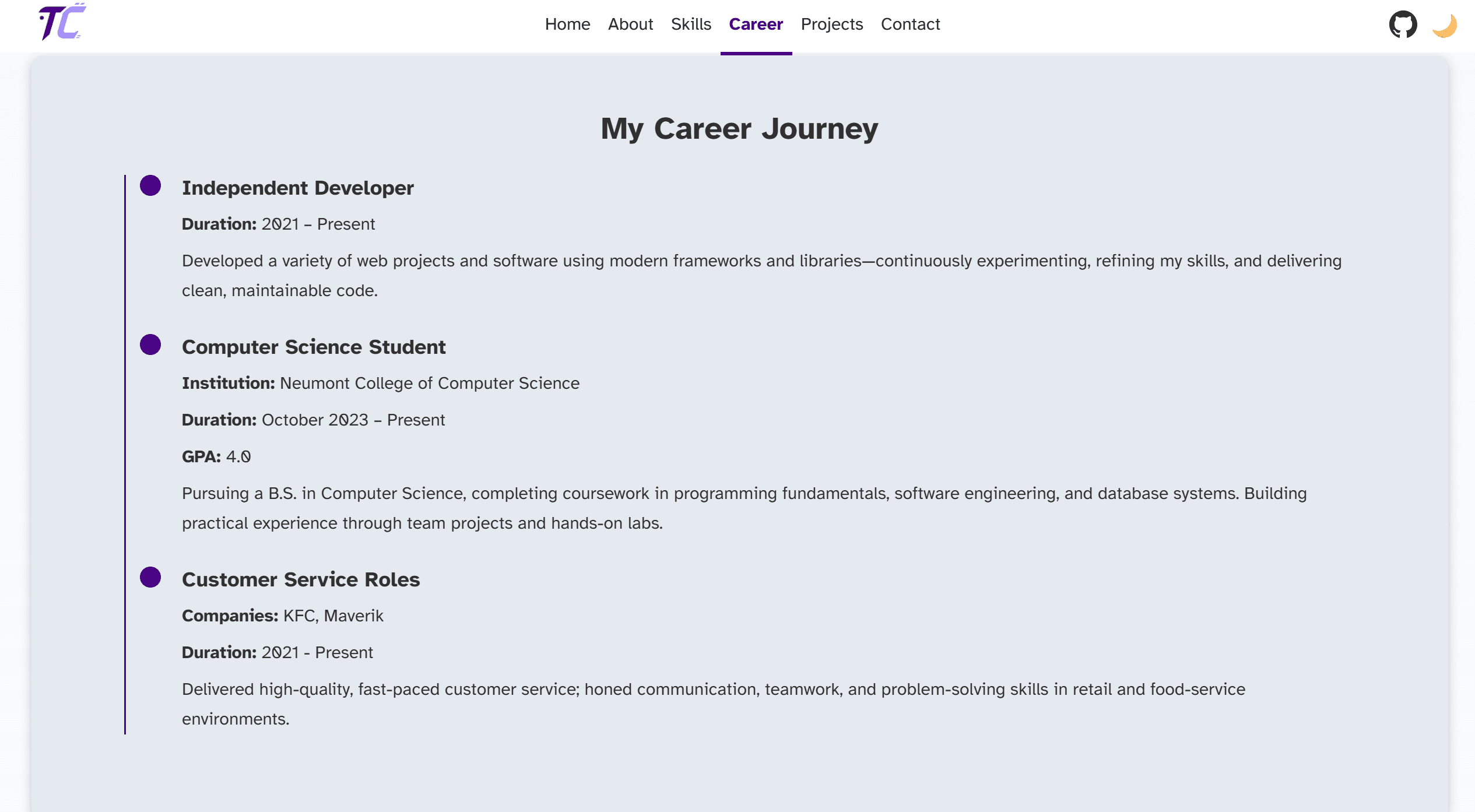Click the Computer Science Student title
The width and height of the screenshot is (1475, 812).
click(314, 347)
